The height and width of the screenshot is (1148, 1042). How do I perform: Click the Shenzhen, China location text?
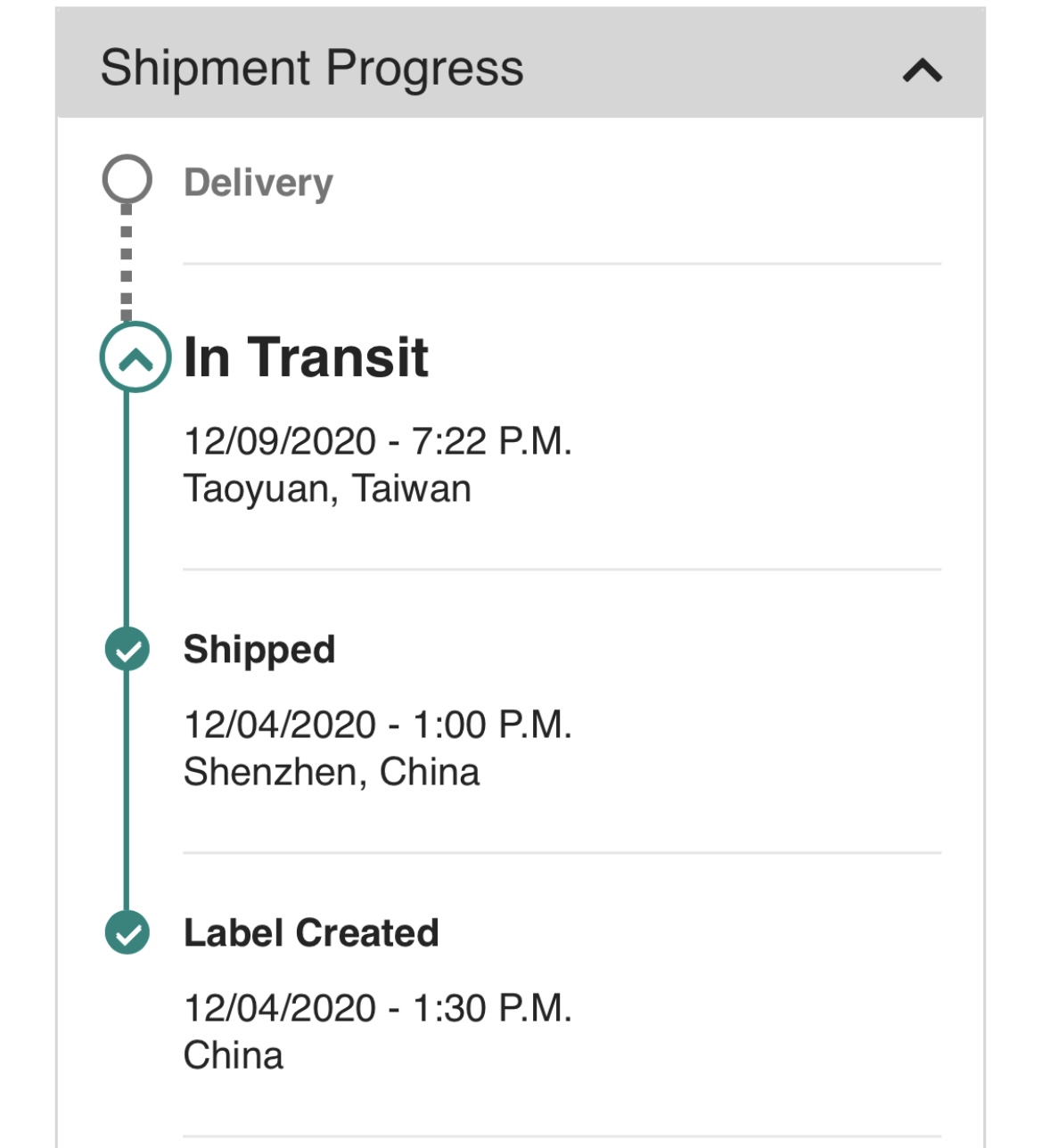pyautogui.click(x=331, y=772)
